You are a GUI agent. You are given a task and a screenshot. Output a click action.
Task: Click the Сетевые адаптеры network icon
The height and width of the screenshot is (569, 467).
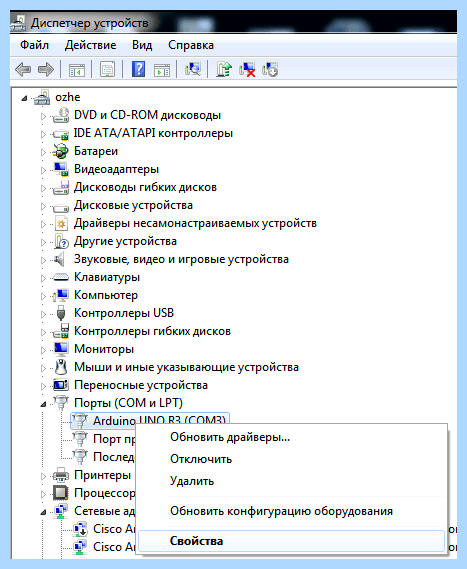61,511
